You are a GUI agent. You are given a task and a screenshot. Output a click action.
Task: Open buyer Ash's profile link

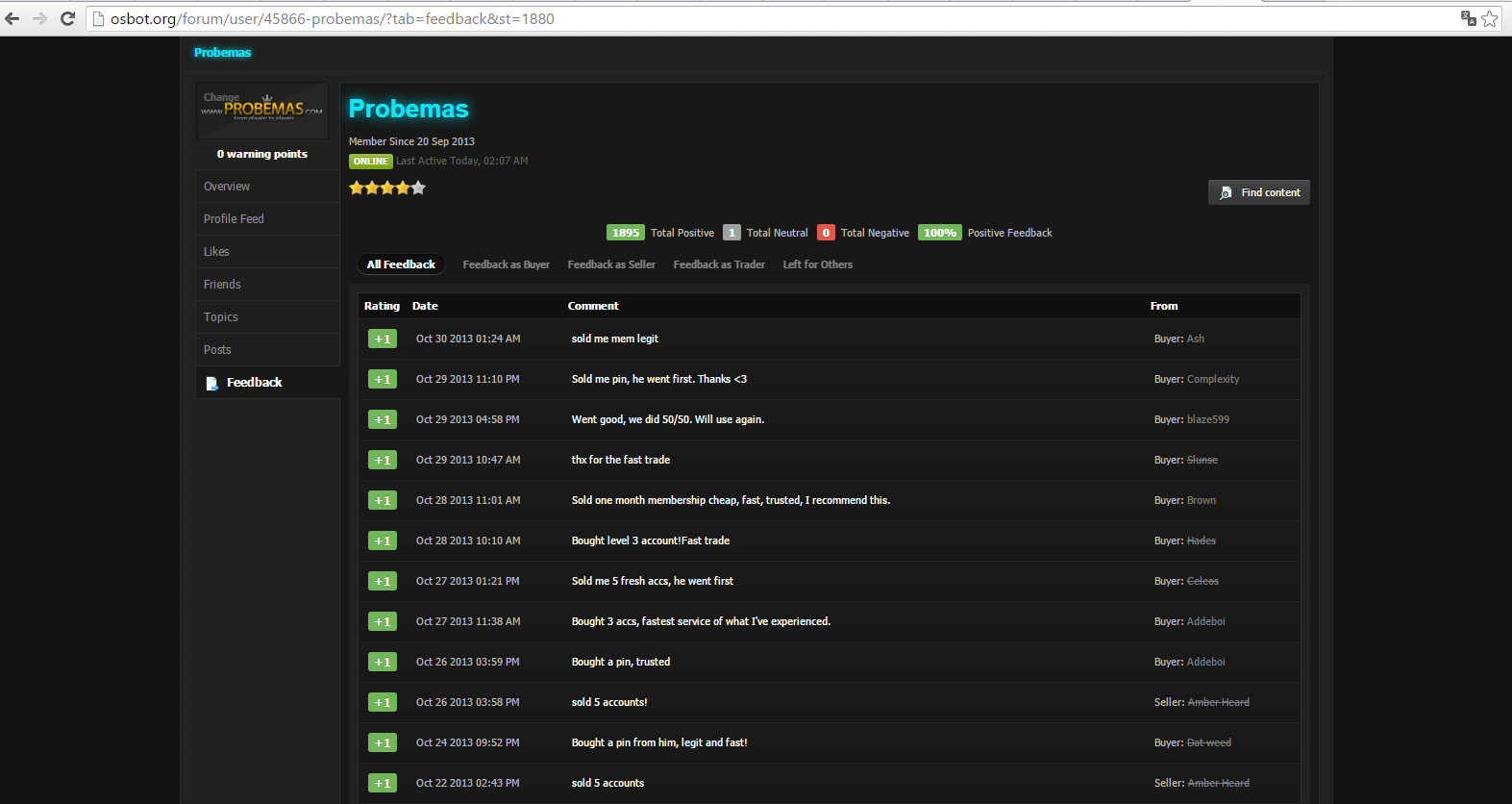(x=1195, y=339)
